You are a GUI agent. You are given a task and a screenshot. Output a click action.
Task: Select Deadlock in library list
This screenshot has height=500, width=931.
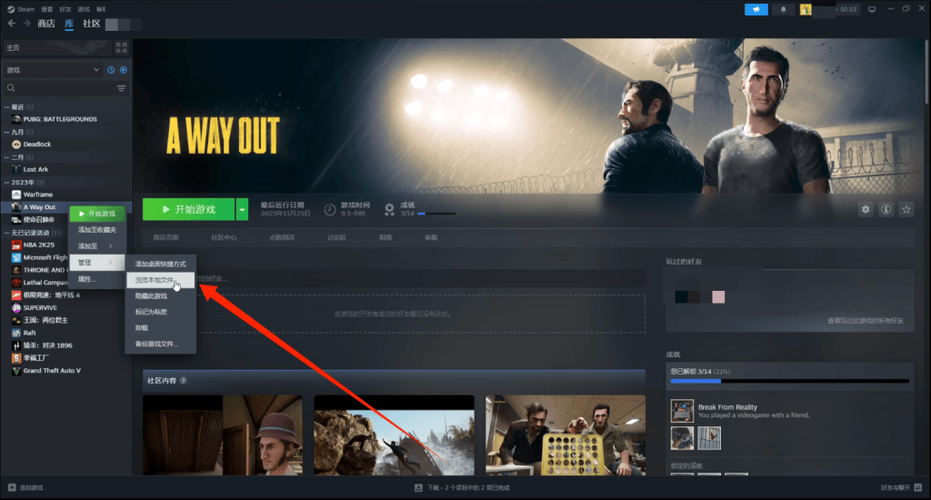point(37,144)
